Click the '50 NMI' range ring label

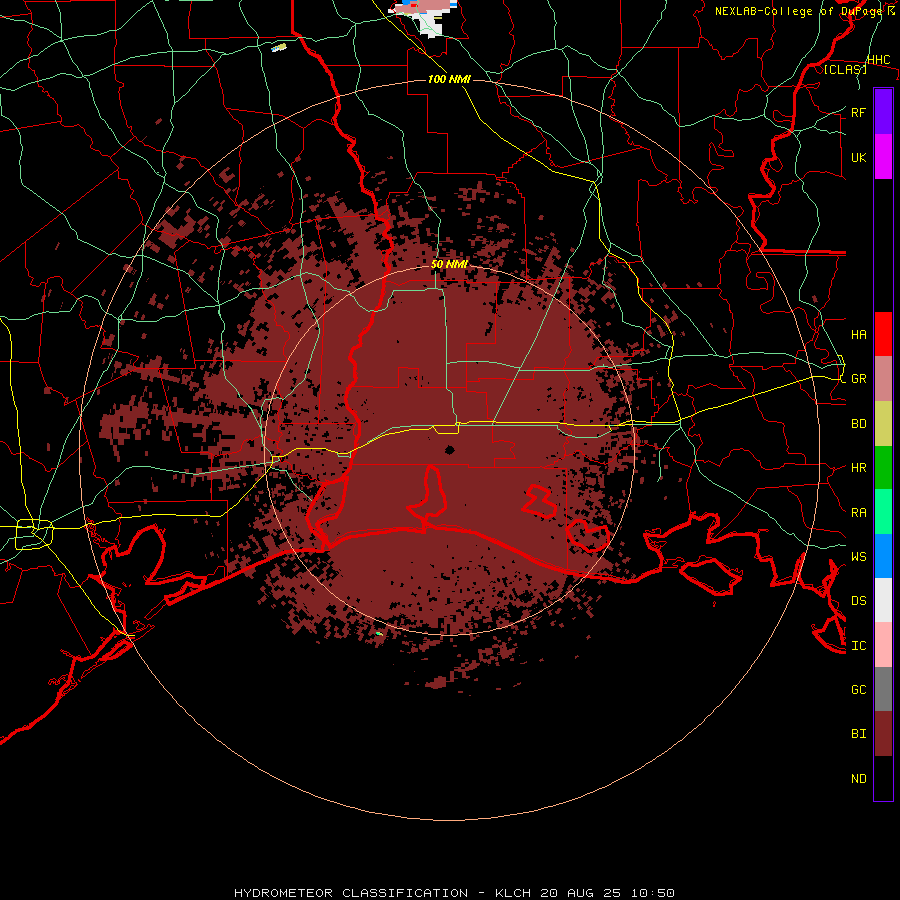449,264
